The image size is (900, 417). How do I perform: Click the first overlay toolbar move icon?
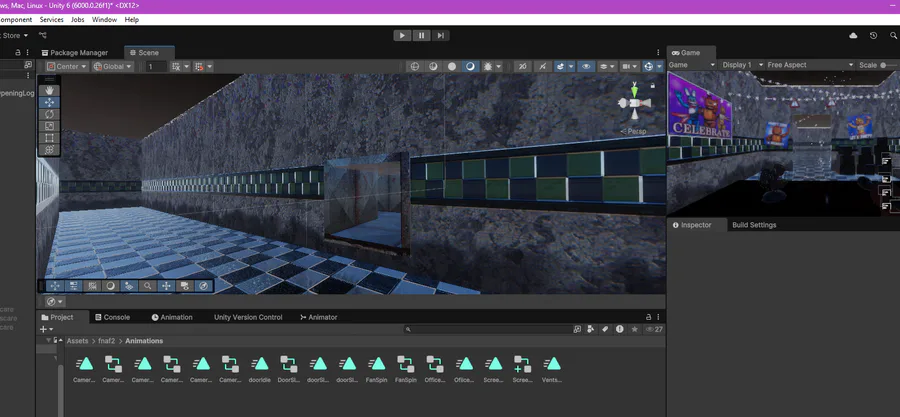click(x=55, y=286)
